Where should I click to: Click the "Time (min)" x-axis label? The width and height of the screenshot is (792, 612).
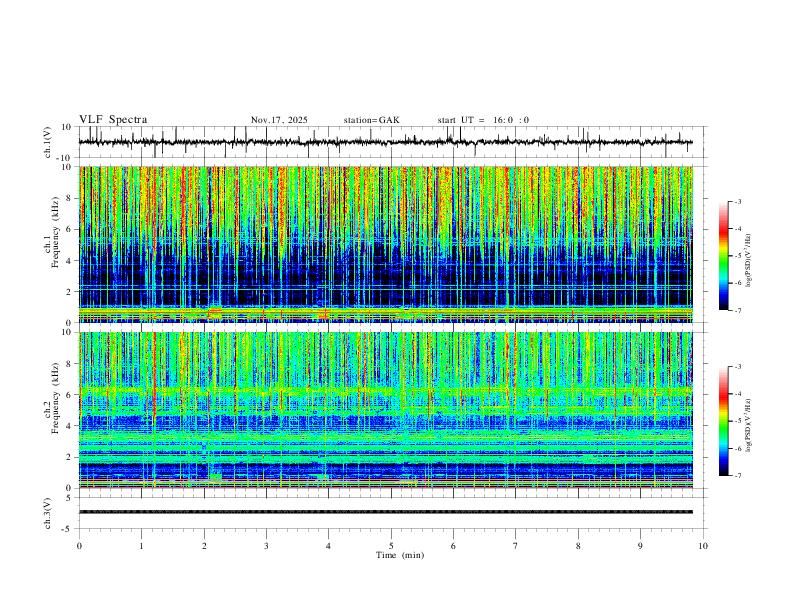click(x=400, y=555)
